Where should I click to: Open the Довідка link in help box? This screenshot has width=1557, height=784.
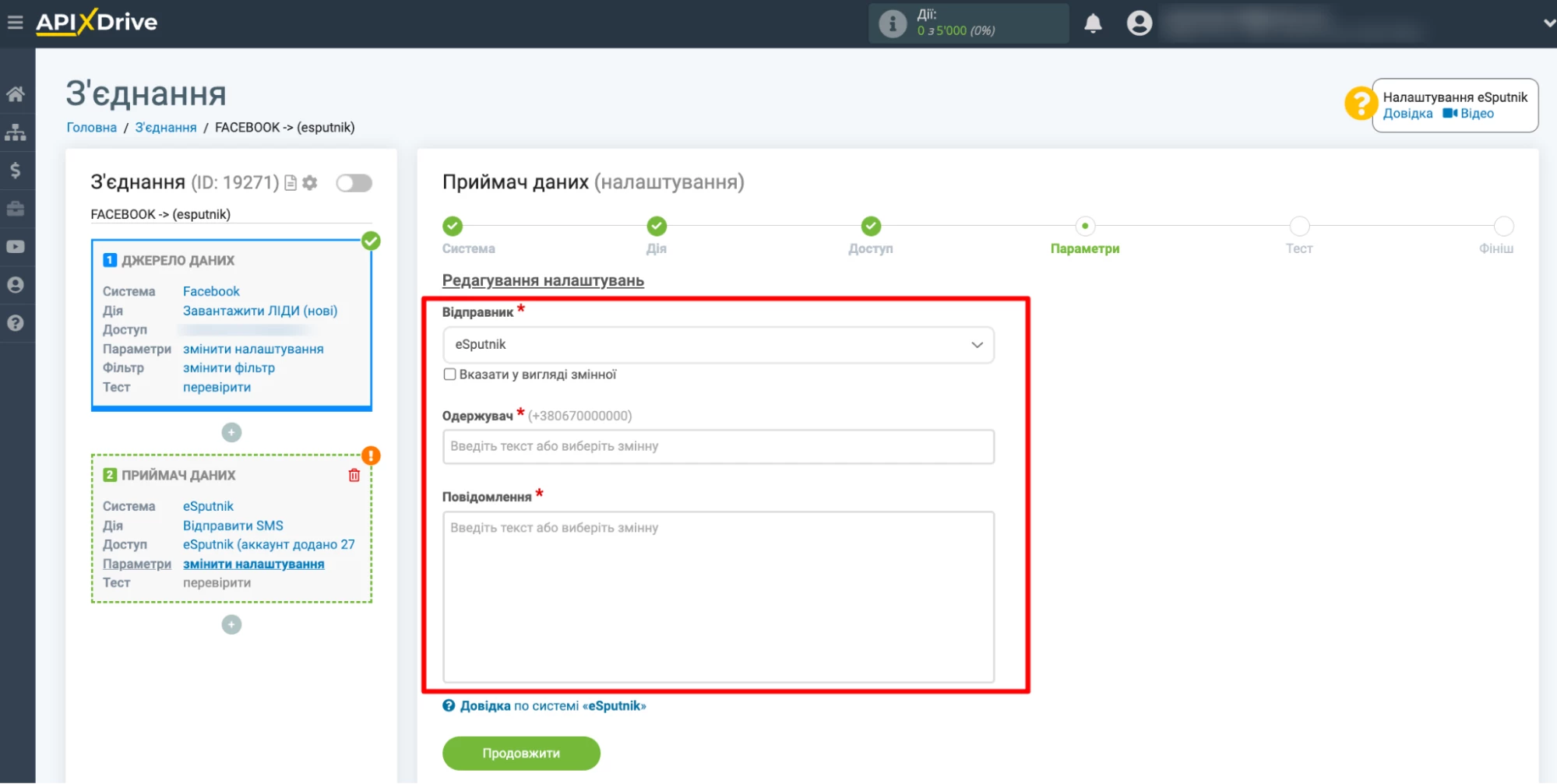pos(1407,114)
